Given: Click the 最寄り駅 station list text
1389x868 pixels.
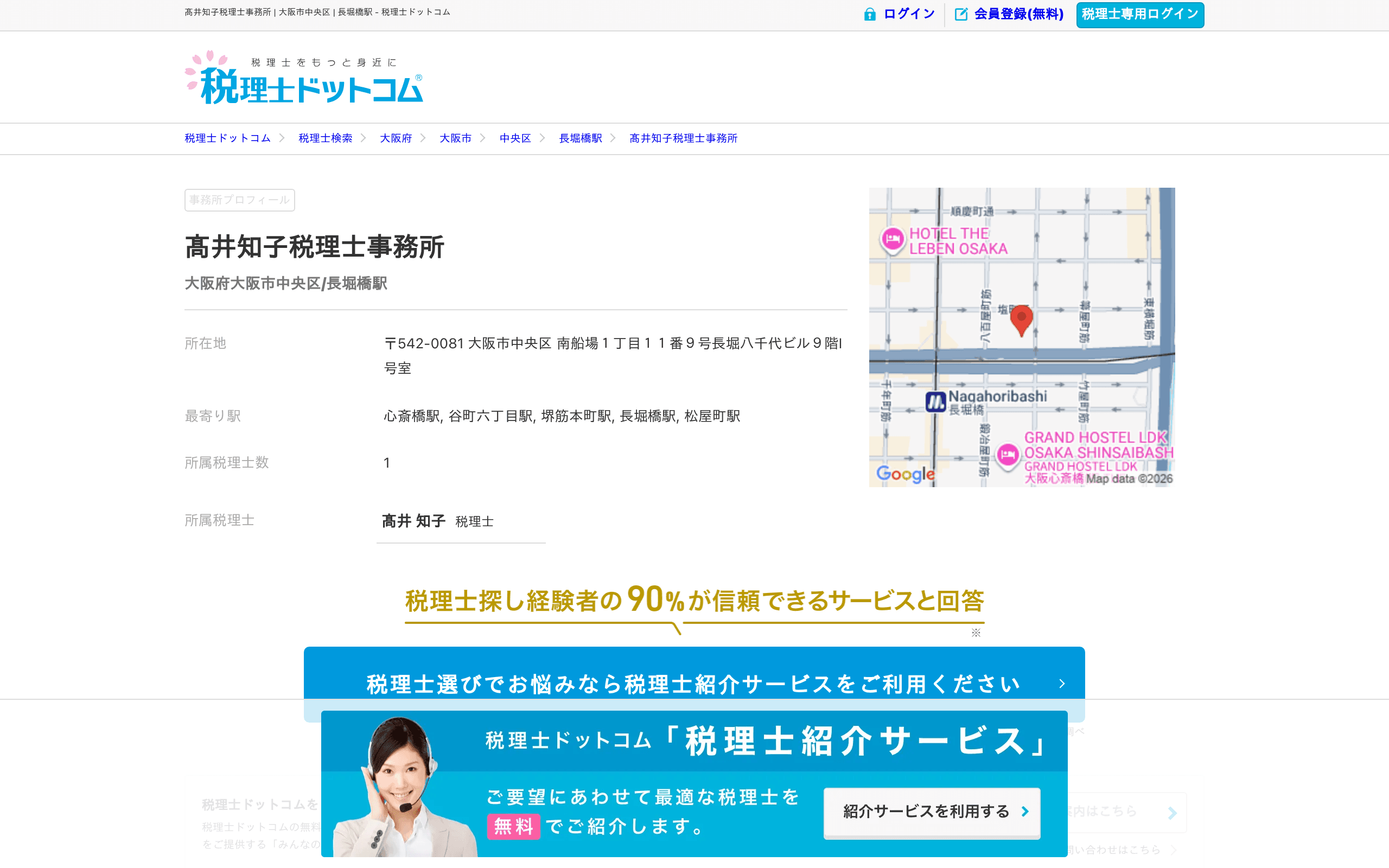Looking at the screenshot, I should point(562,416).
